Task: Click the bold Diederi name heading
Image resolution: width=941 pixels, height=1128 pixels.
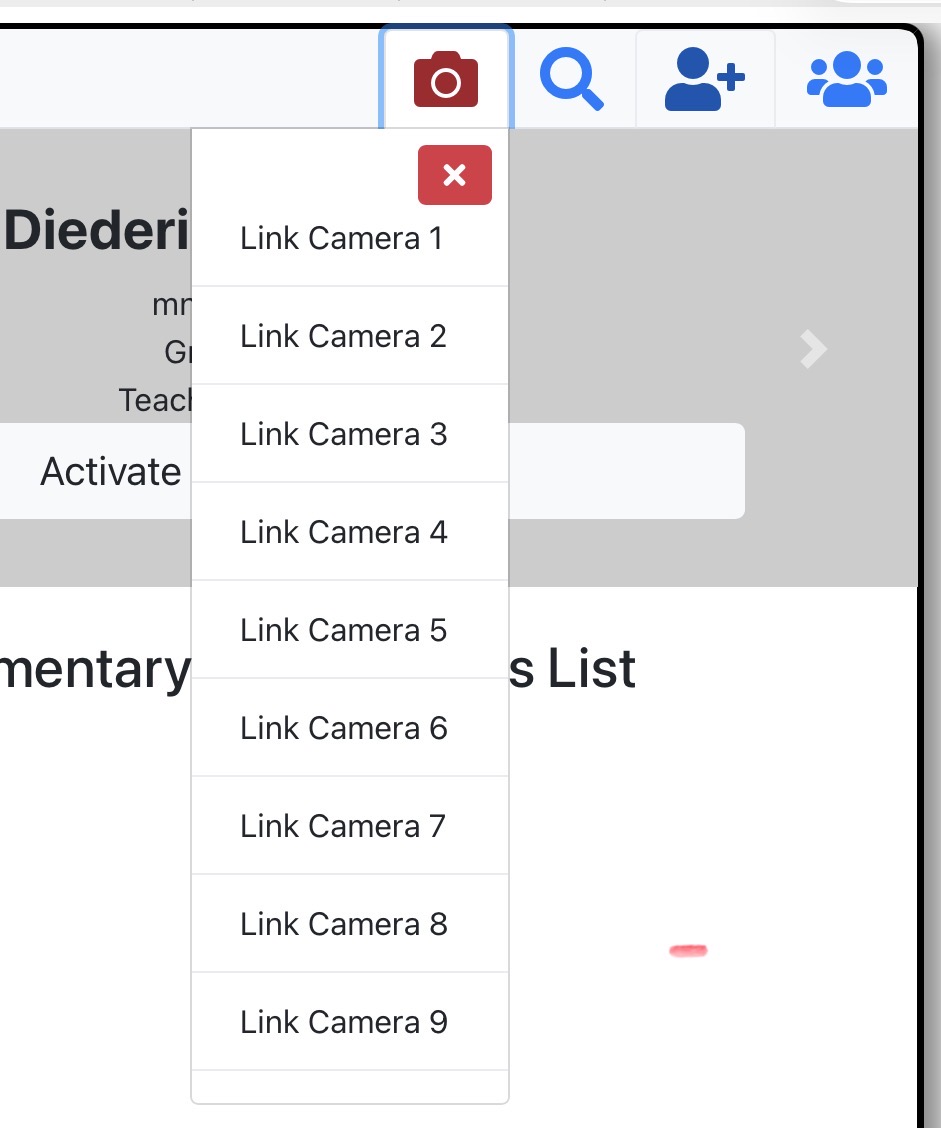Action: click(x=97, y=233)
